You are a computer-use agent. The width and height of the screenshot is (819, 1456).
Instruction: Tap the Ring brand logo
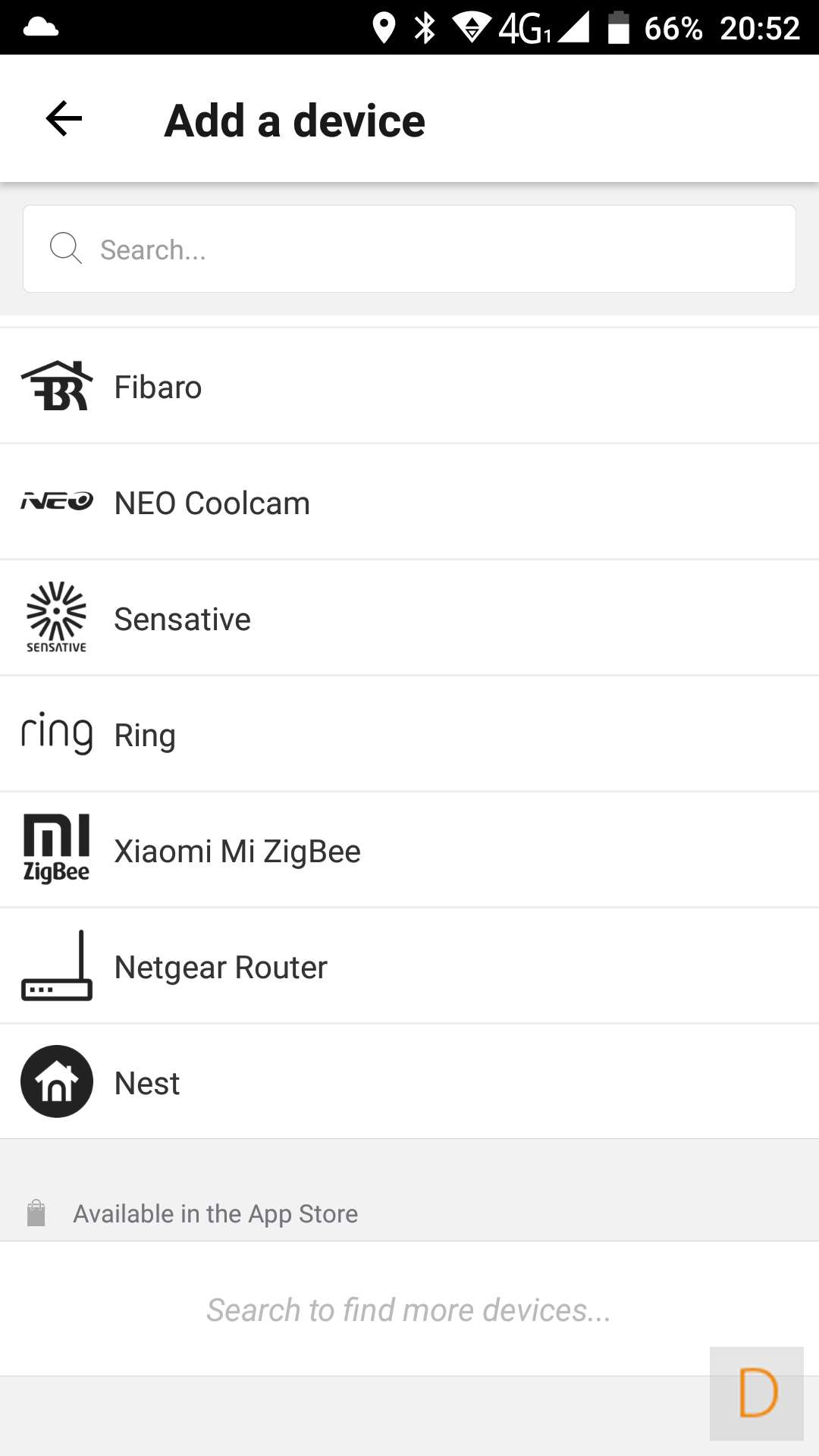57,733
